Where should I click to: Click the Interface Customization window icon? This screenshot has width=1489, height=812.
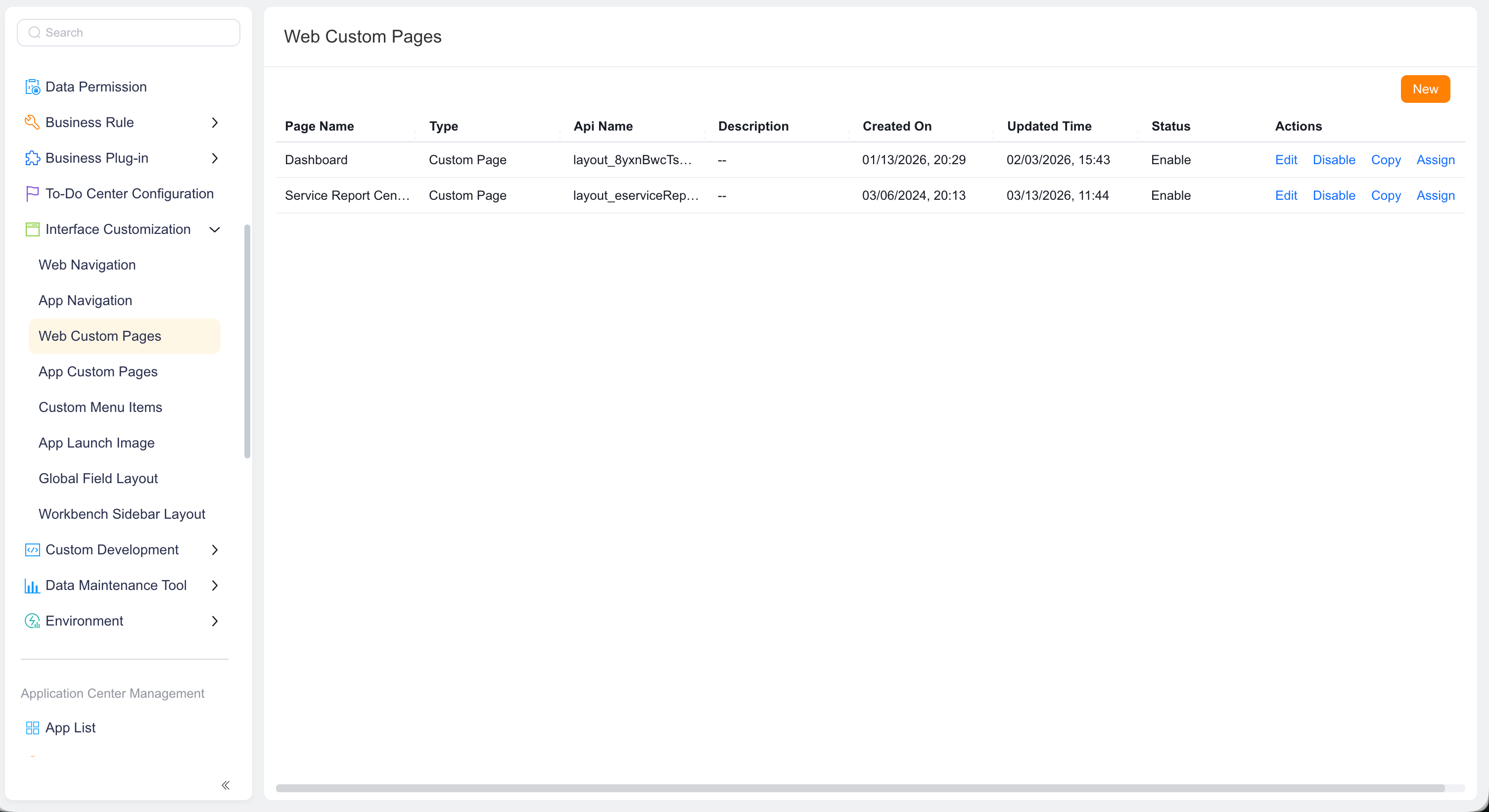point(32,229)
